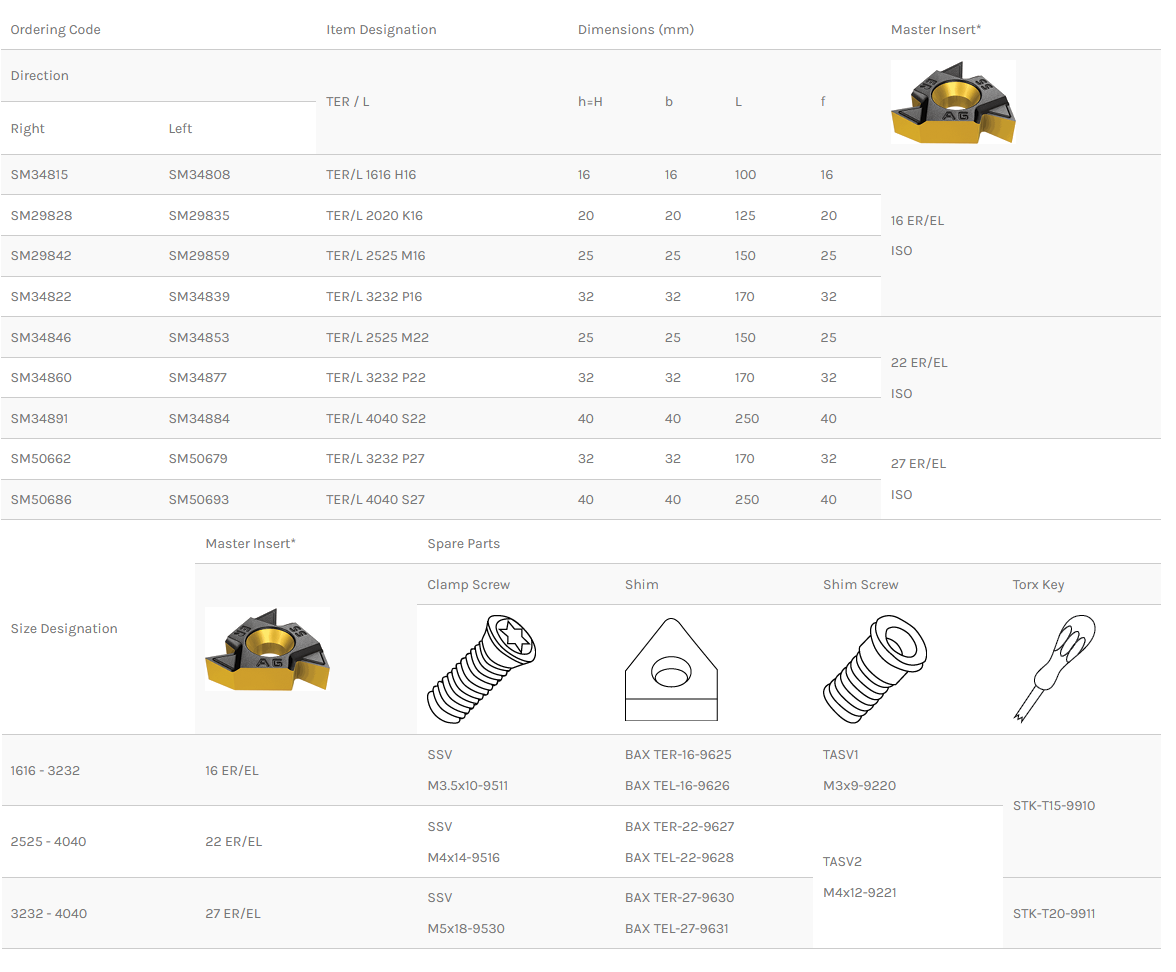The width and height of the screenshot is (1176, 972).
Task: Select right-hand ordering code SM34815
Action: [x=39, y=175]
